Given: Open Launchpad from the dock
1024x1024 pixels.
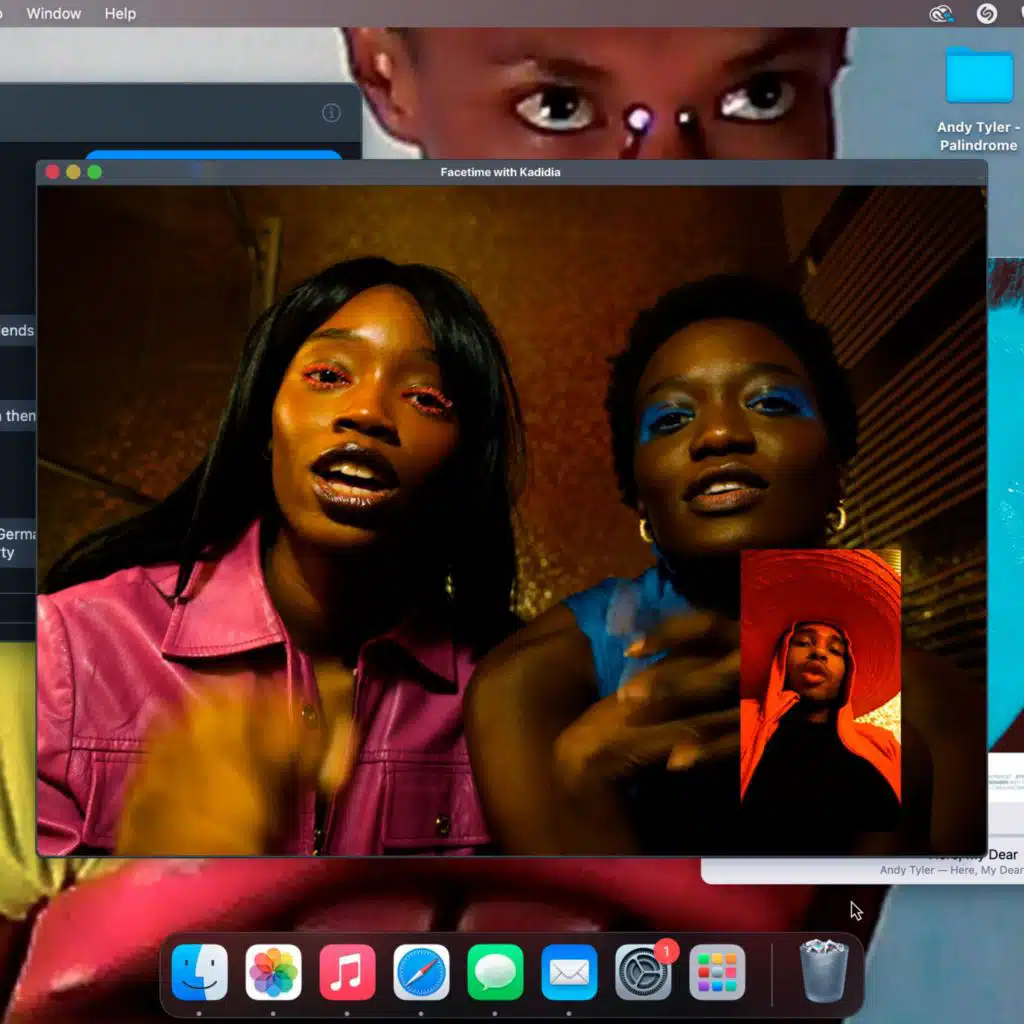Looking at the screenshot, I should (717, 971).
